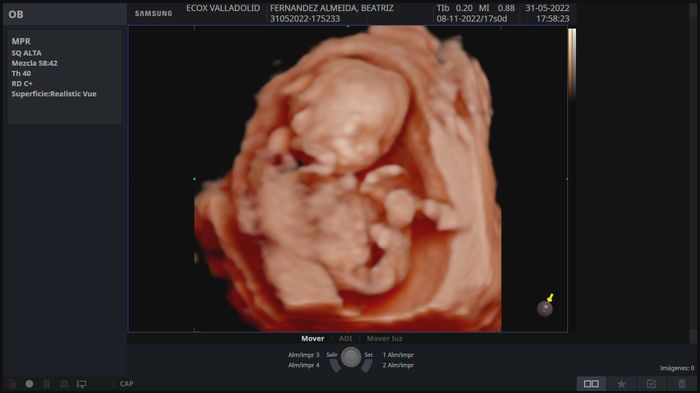Viewport: 700px width, 393px height.
Task: Click the color scale bar beside the image
Action: [571, 63]
